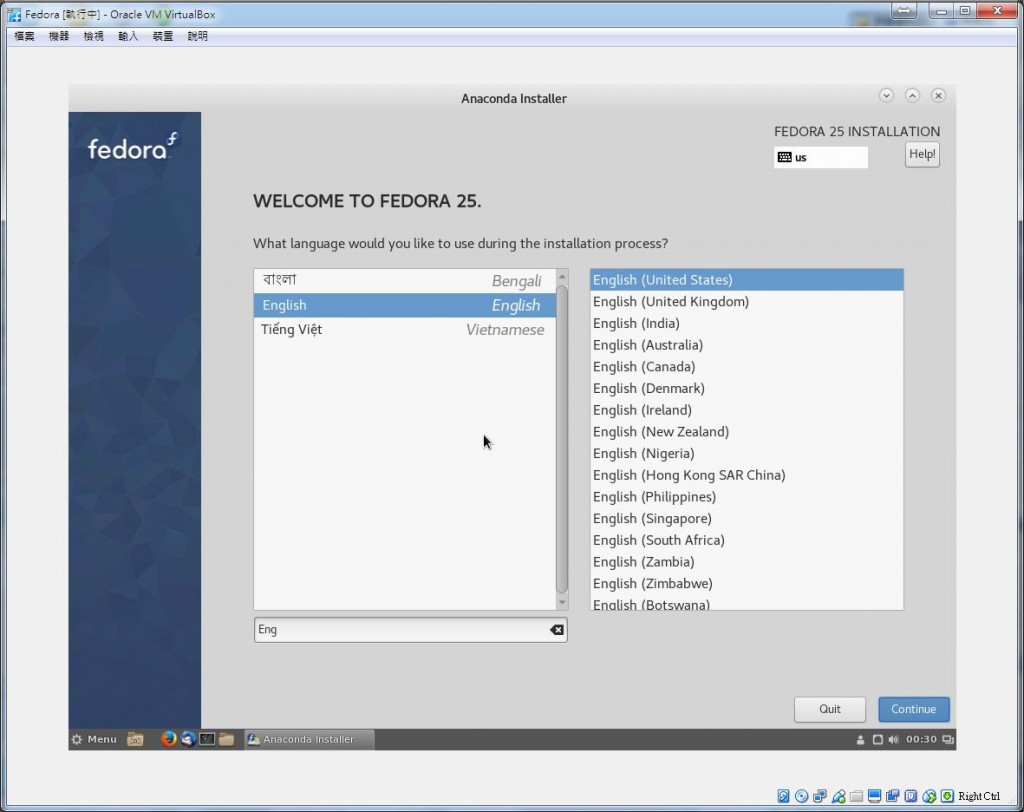Select English (United States) locale
This screenshot has height=812, width=1024.
point(746,280)
